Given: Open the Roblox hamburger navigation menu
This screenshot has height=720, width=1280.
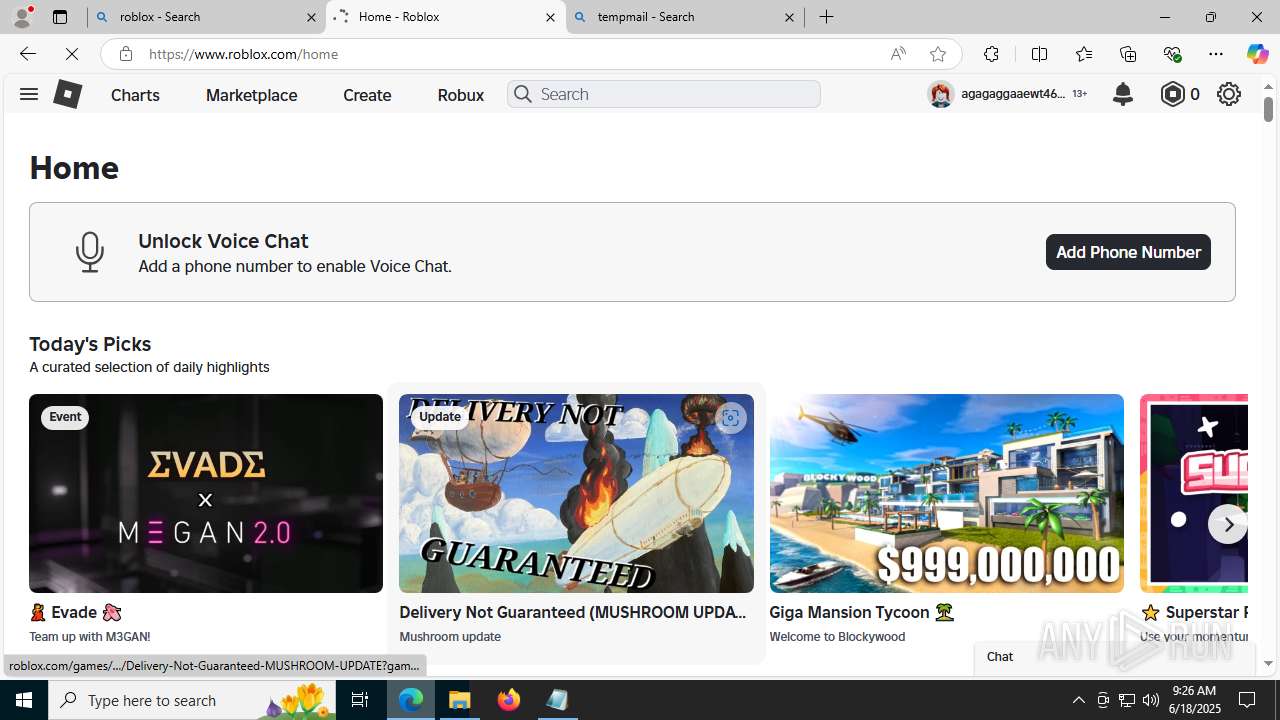Looking at the screenshot, I should [x=28, y=94].
